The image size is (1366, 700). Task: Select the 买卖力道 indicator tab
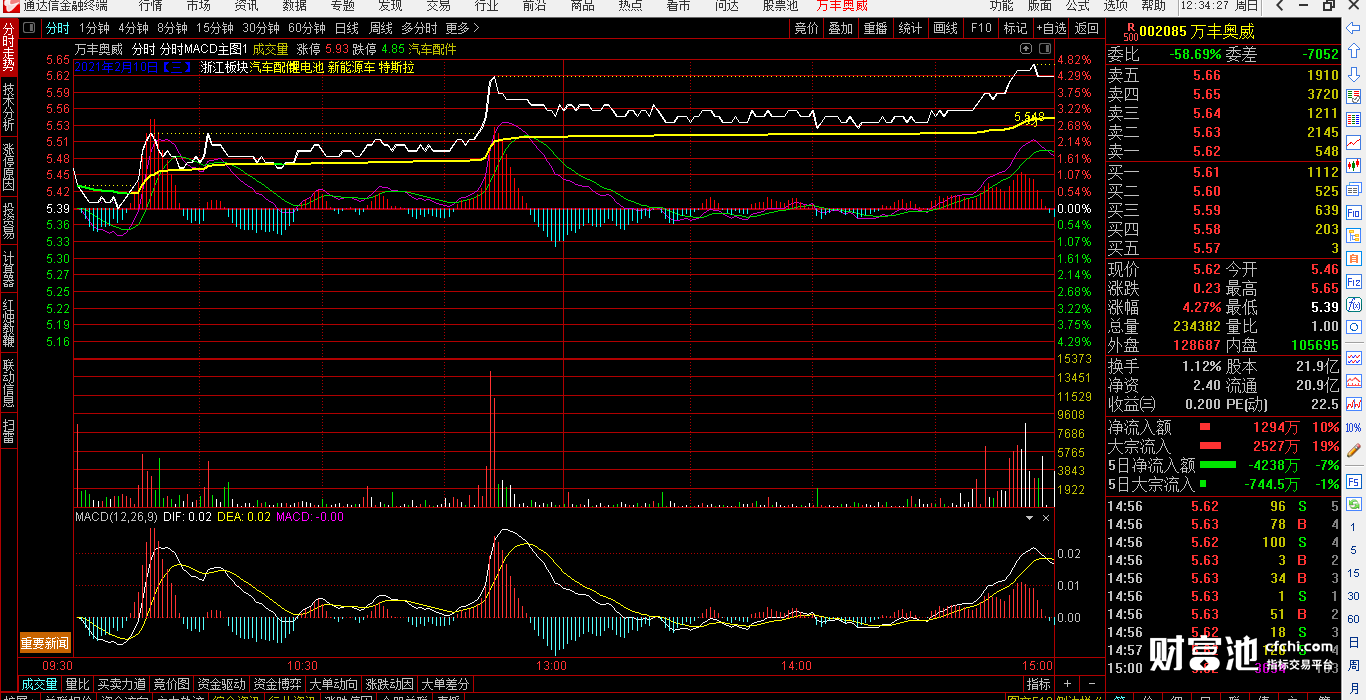point(122,684)
